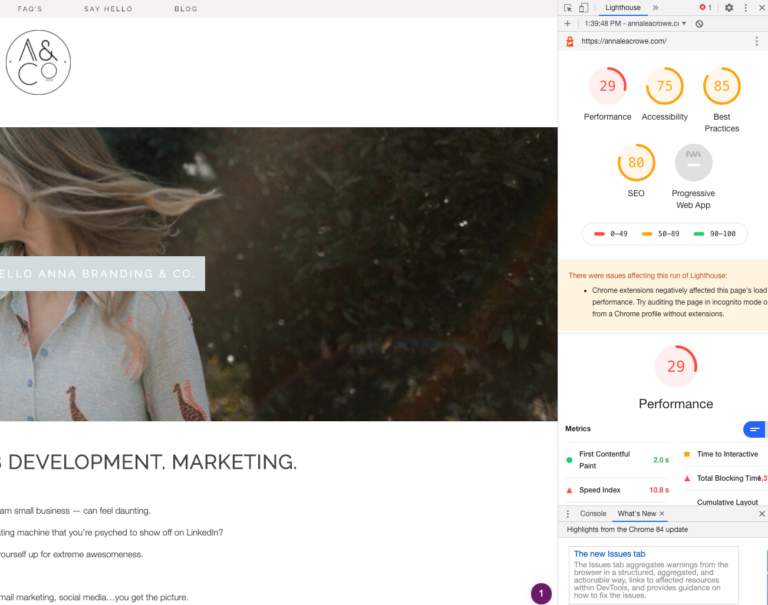Select the What's New drawer tab
Screen dimensions: 768x605
(636, 513)
